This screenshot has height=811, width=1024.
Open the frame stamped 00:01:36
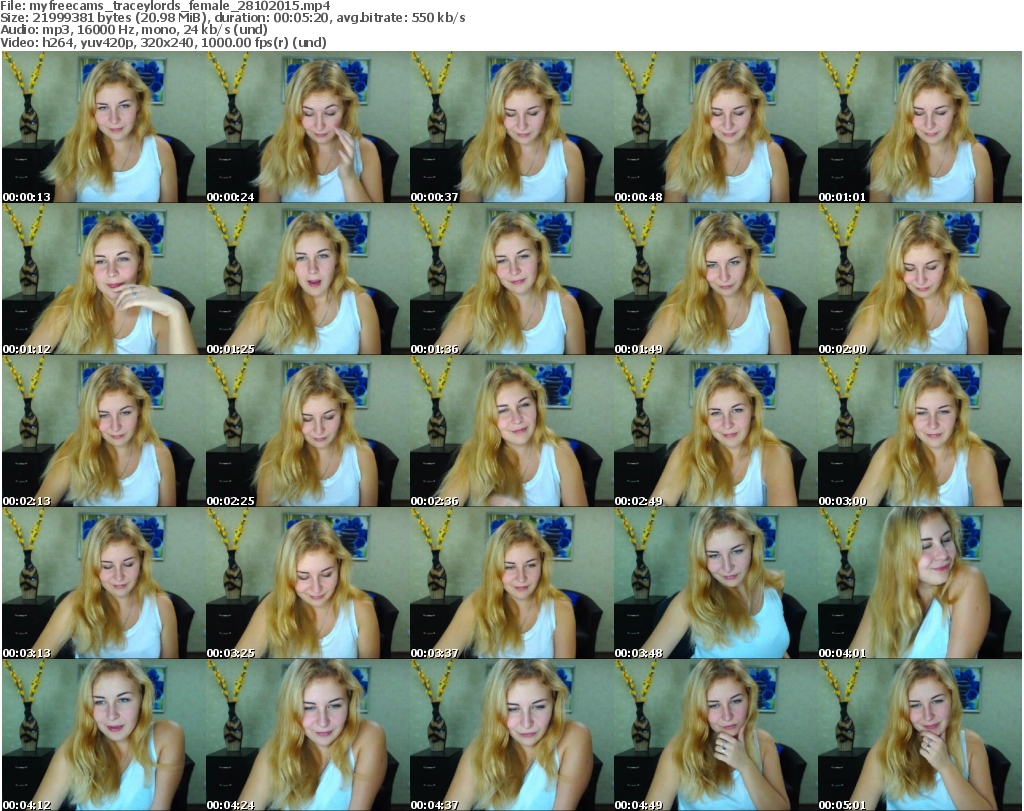click(511, 279)
